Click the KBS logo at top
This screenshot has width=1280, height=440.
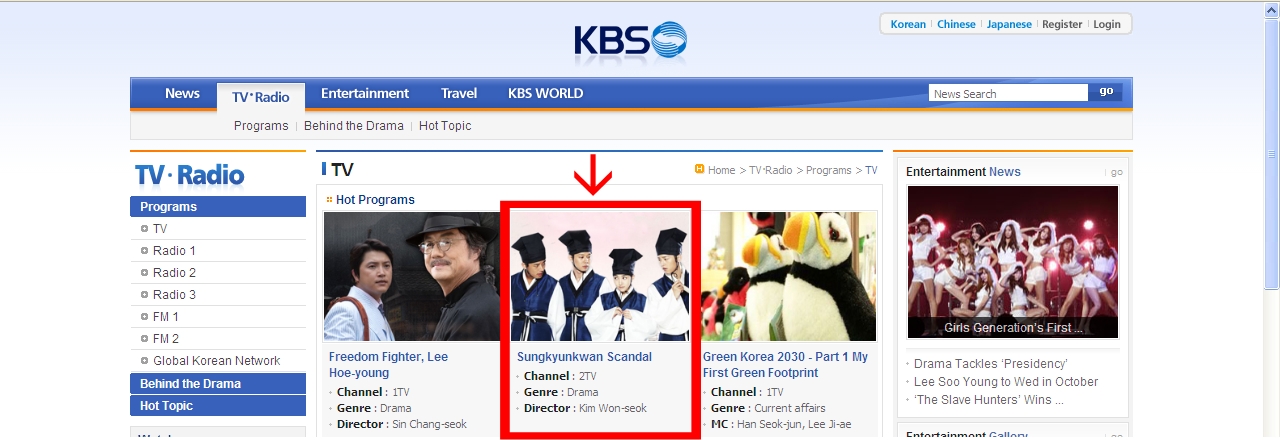pyautogui.click(x=630, y=41)
